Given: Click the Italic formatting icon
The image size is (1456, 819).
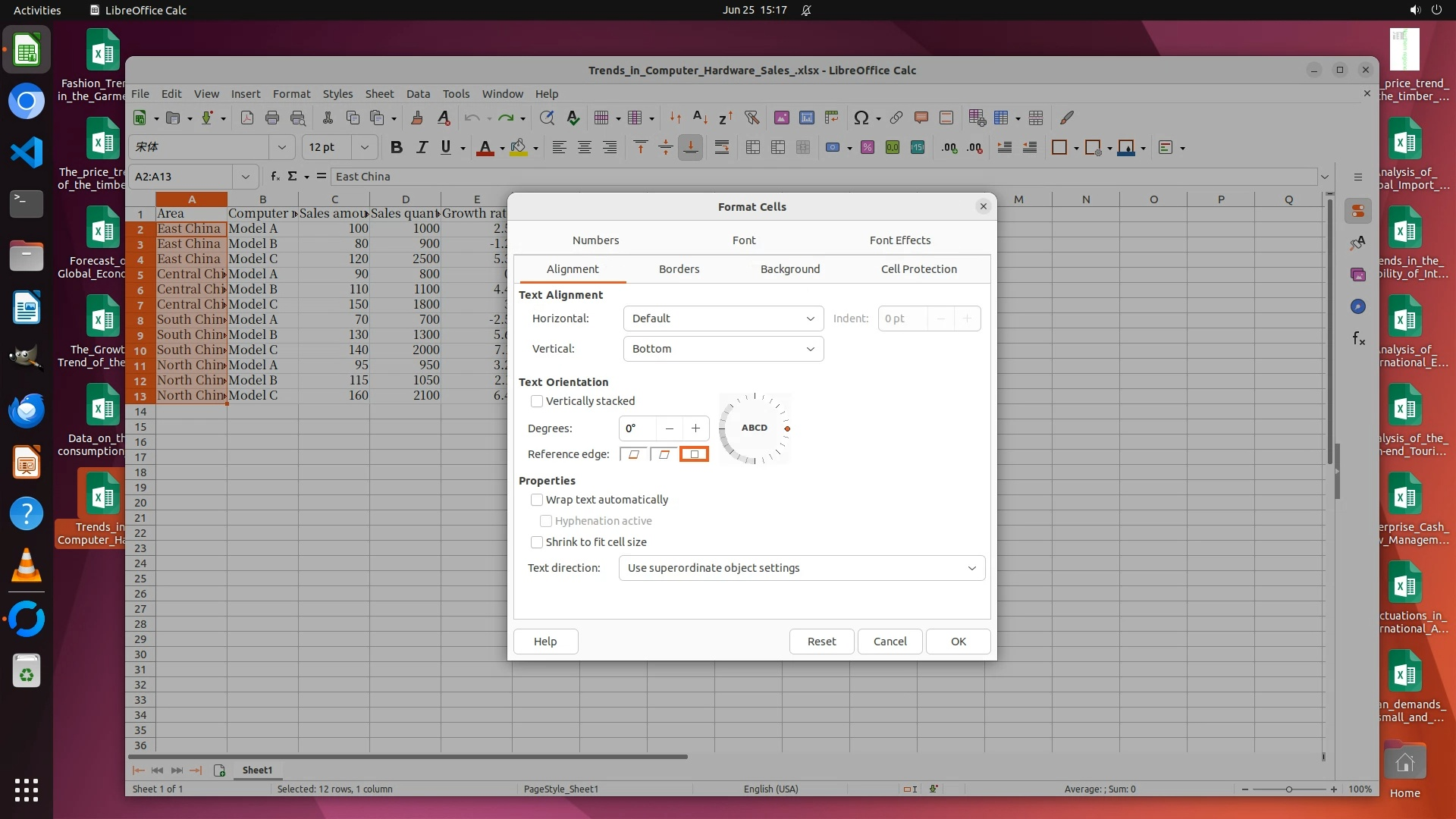Looking at the screenshot, I should pos(422,148).
